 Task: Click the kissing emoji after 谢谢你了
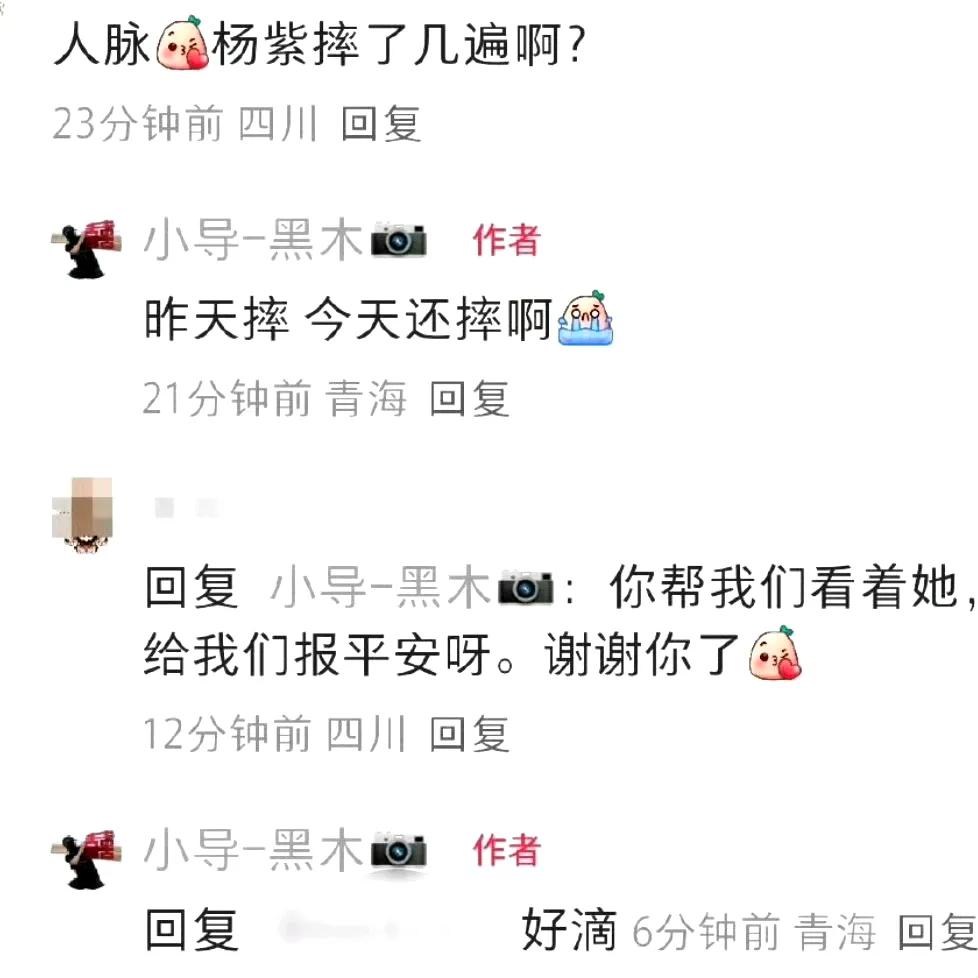tap(775, 653)
